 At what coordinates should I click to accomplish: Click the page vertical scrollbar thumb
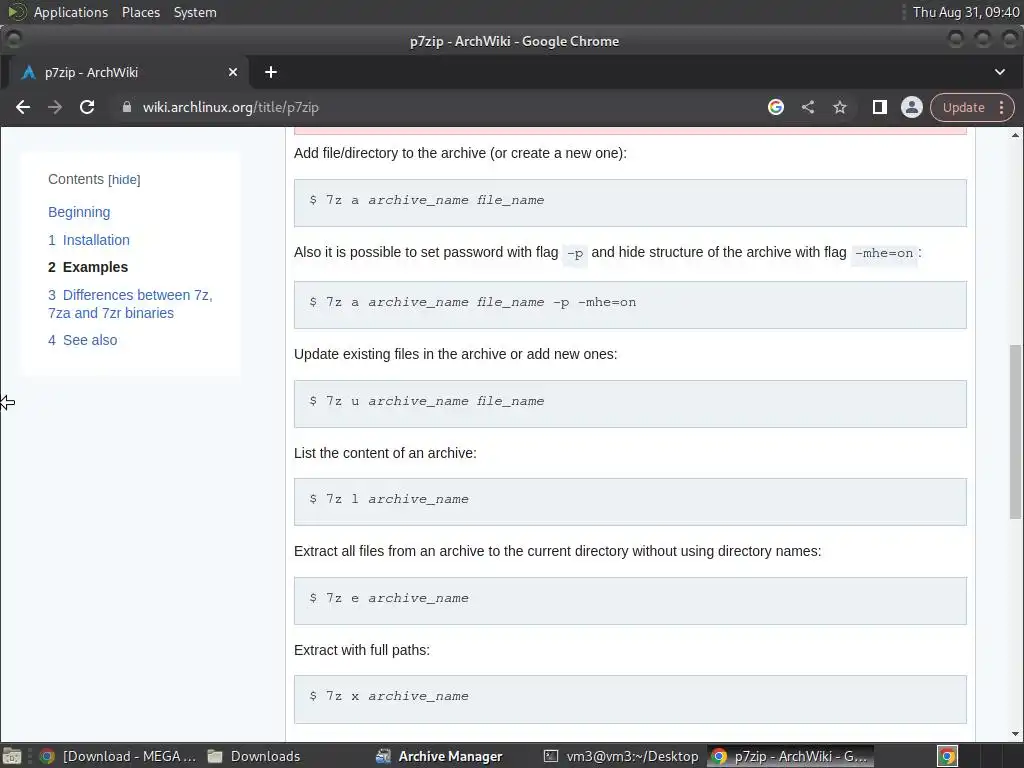[x=1015, y=432]
